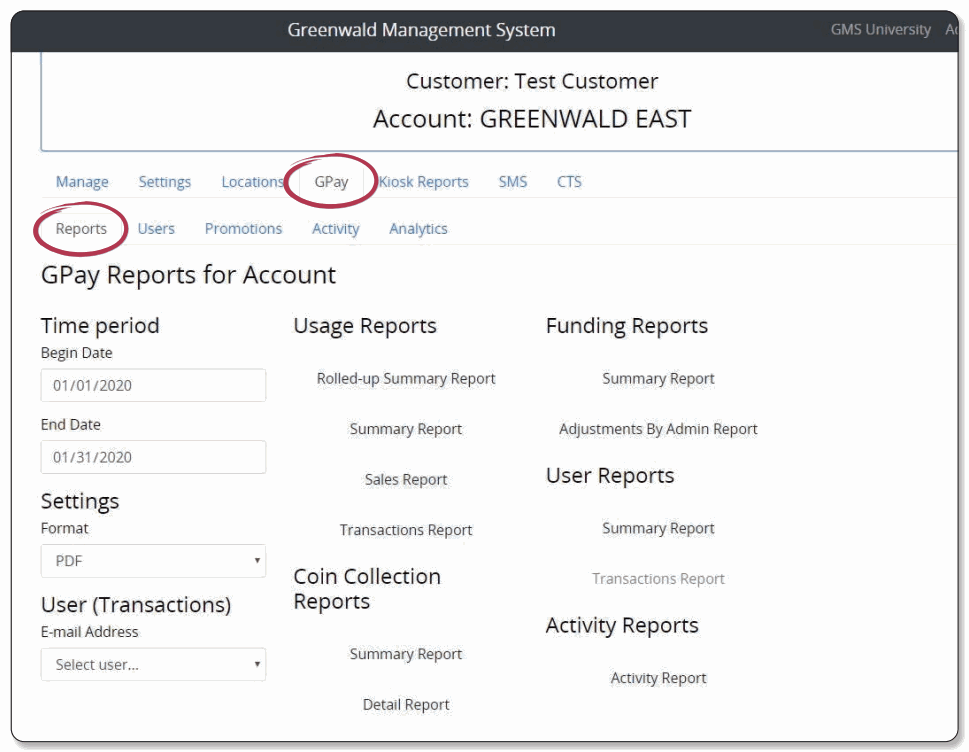
Task: Open Usage Reports Summary Report
Action: click(x=406, y=429)
